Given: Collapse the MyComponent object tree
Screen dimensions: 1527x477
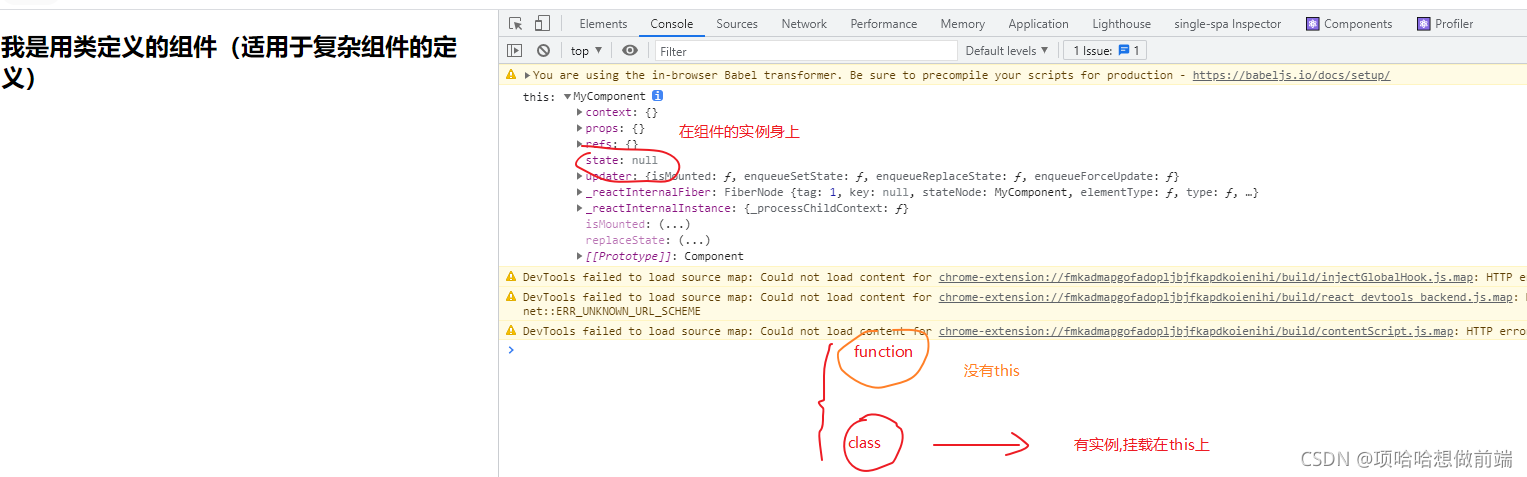Looking at the screenshot, I should [568, 97].
